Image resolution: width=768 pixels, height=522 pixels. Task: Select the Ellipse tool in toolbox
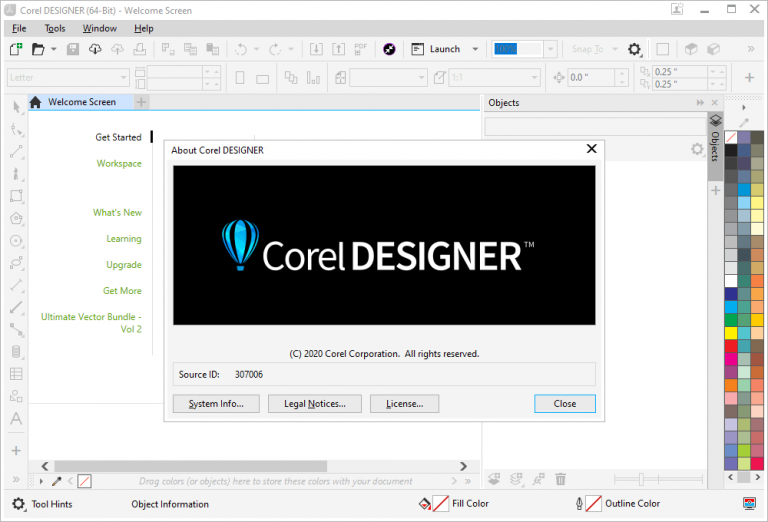point(16,241)
